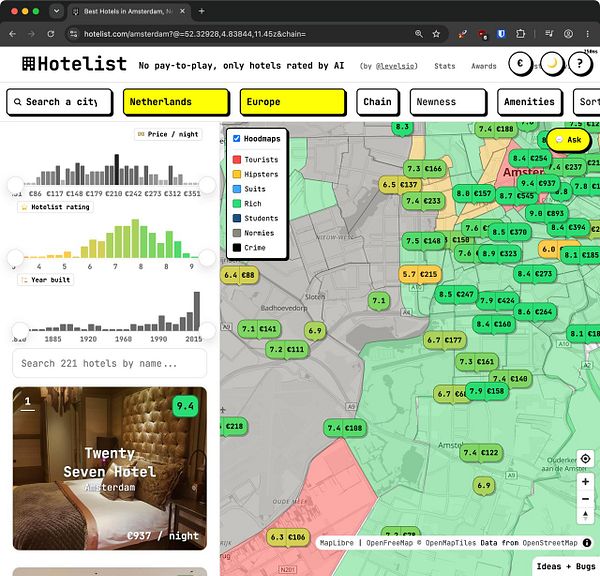Click the Rich green legend swatch
The height and width of the screenshot is (576, 600).
point(237,204)
